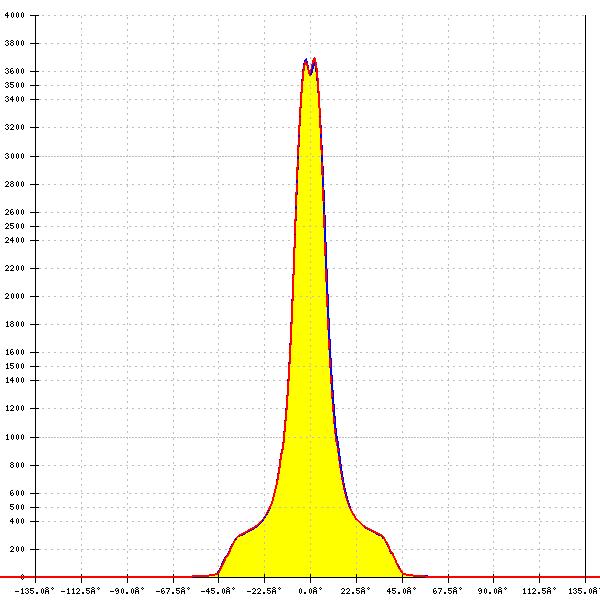This screenshot has height=600, width=600.
Task: Click the -135.0° x-axis label
Action: point(34,591)
